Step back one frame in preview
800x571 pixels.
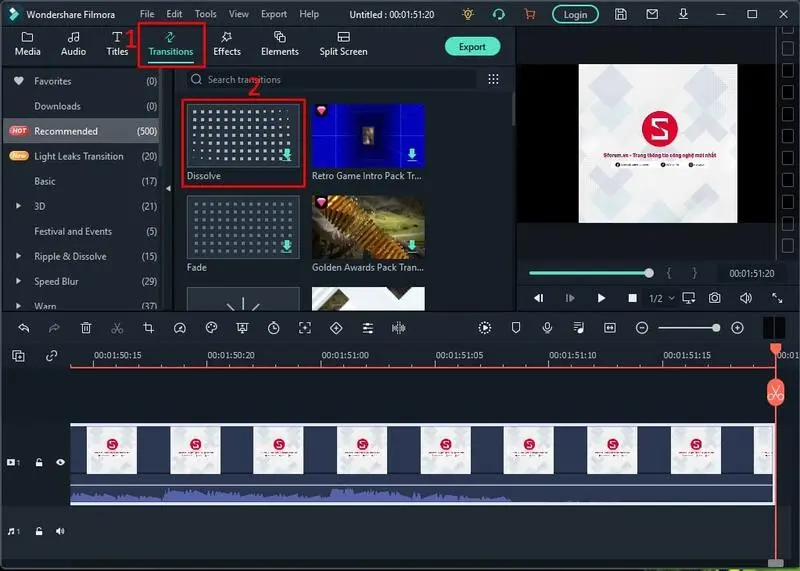(x=539, y=298)
